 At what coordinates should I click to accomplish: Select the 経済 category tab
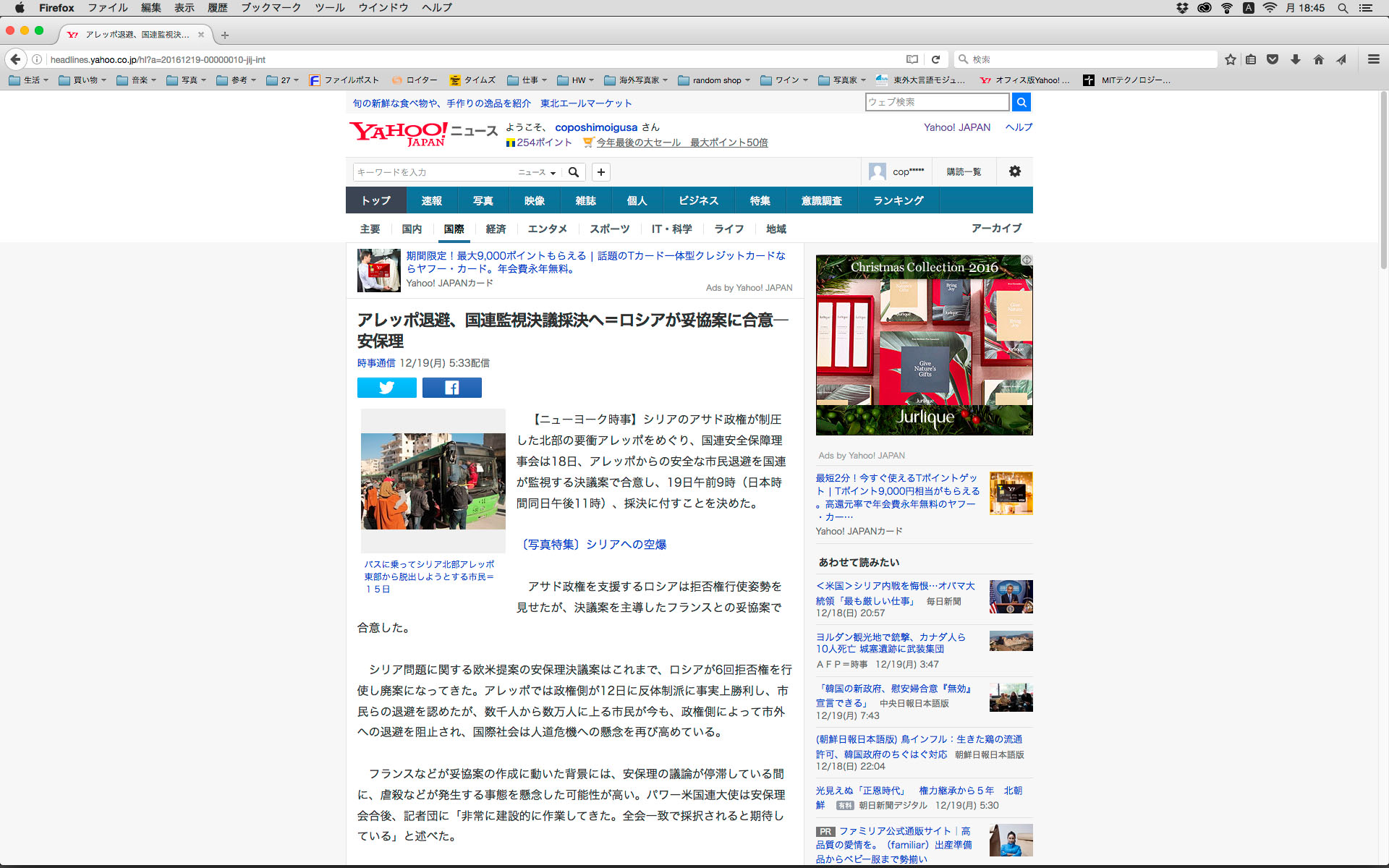pyautogui.click(x=496, y=229)
